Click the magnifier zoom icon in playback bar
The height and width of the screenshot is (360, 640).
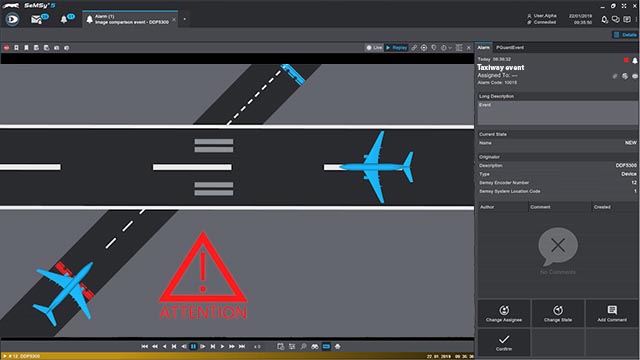(x=303, y=347)
